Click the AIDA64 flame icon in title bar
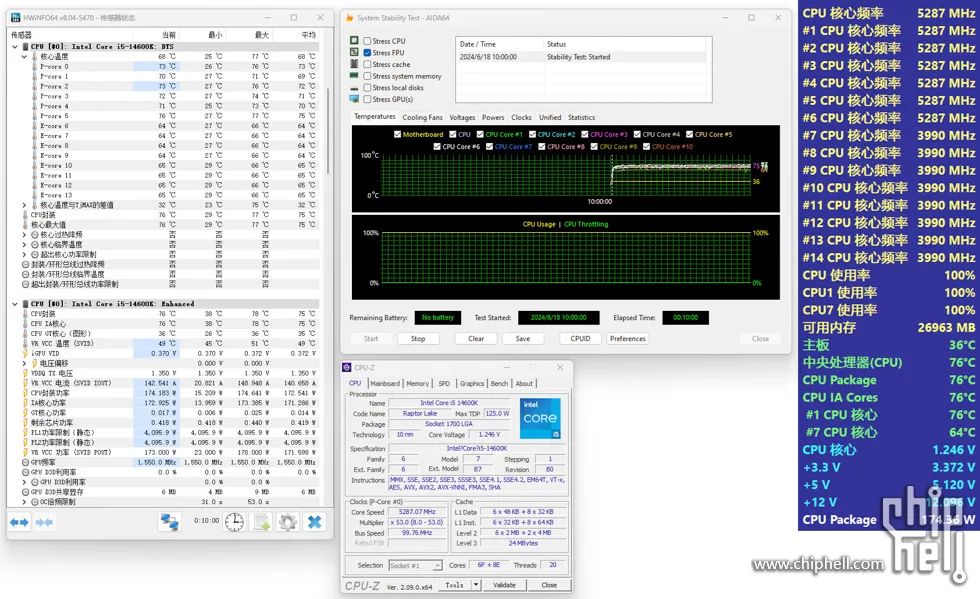Image resolution: width=980 pixels, height=599 pixels. click(x=349, y=18)
